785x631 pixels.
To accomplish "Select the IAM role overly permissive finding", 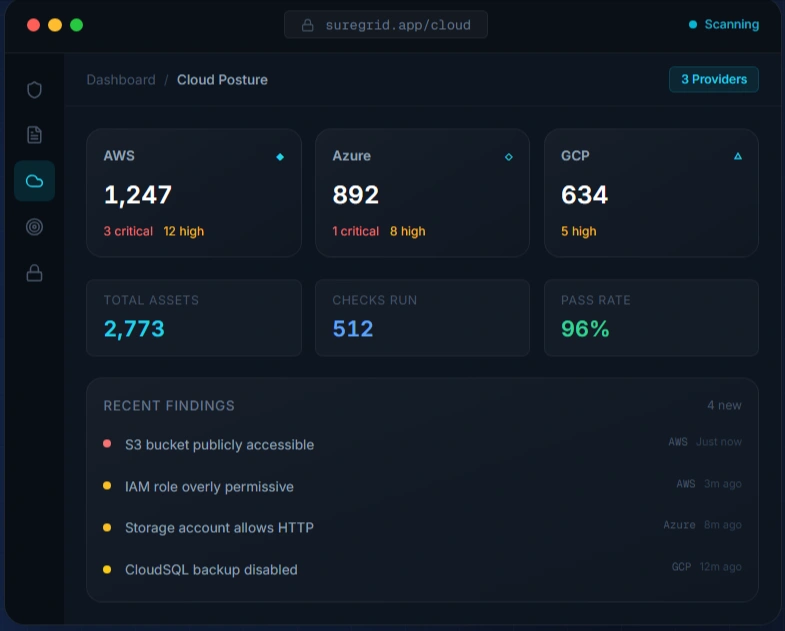I will coord(209,487).
